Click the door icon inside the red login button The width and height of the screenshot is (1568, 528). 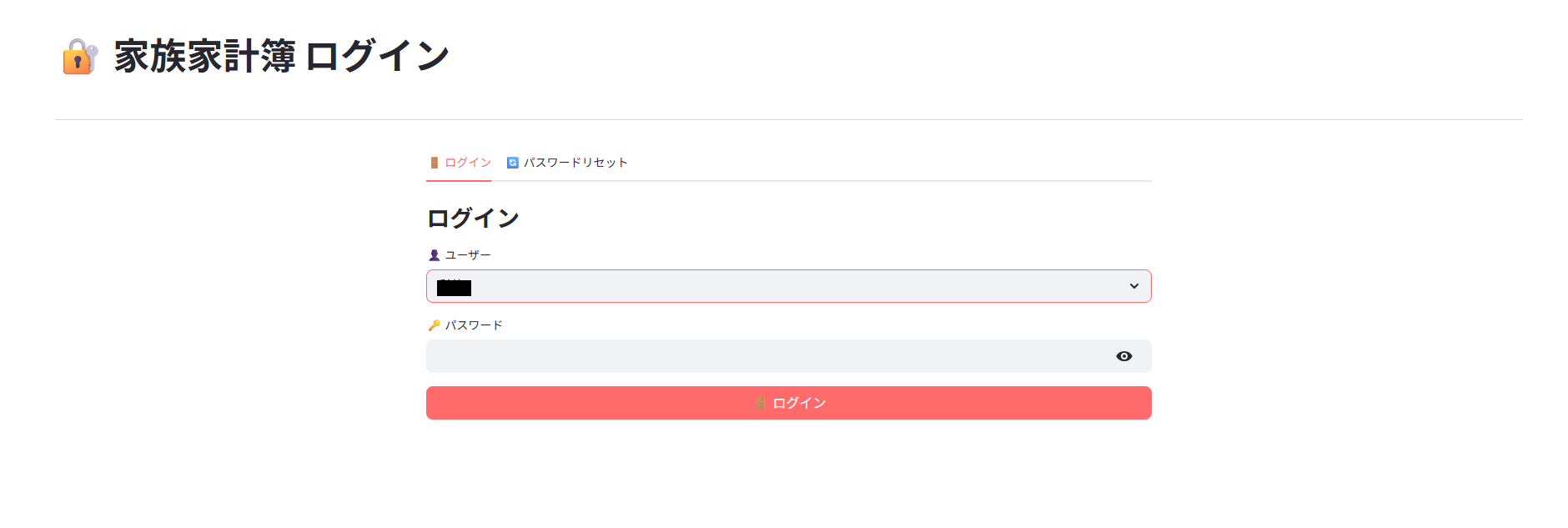pos(761,403)
